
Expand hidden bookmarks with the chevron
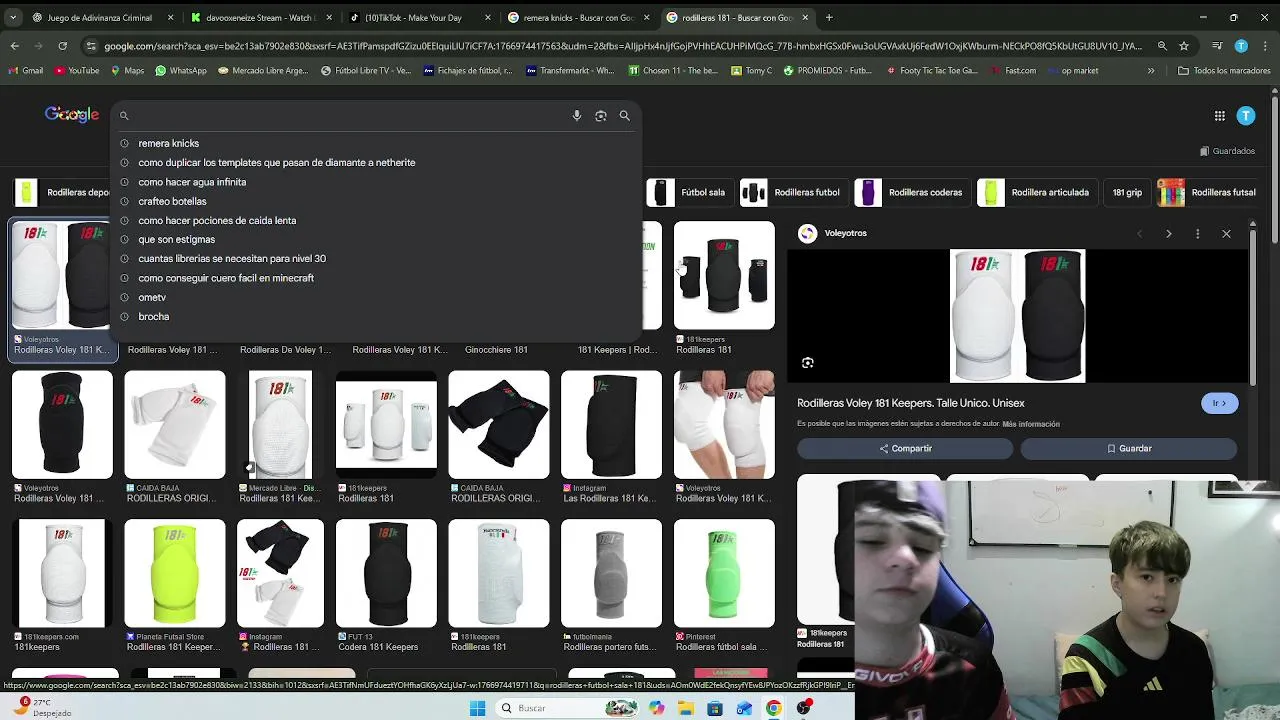click(1151, 71)
